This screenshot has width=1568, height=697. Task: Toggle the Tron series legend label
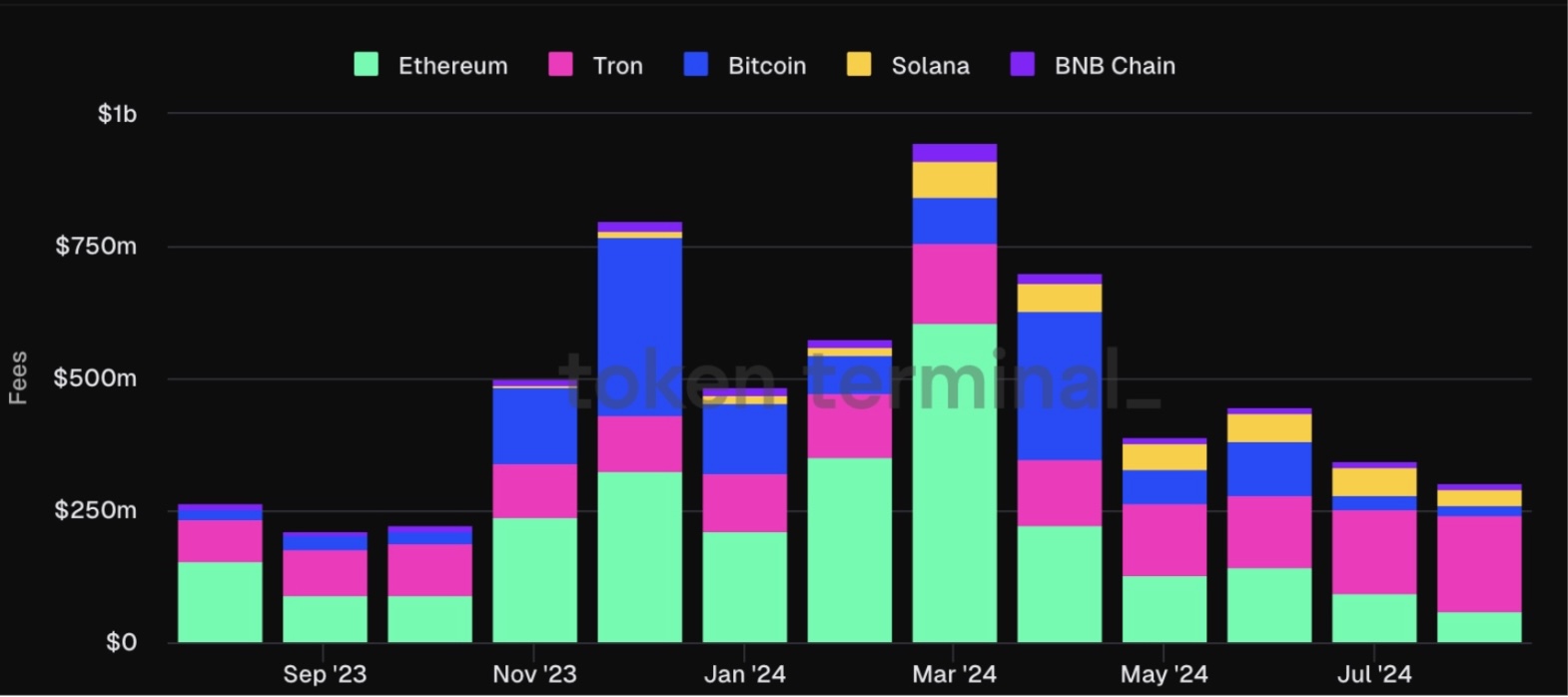pyautogui.click(x=617, y=66)
